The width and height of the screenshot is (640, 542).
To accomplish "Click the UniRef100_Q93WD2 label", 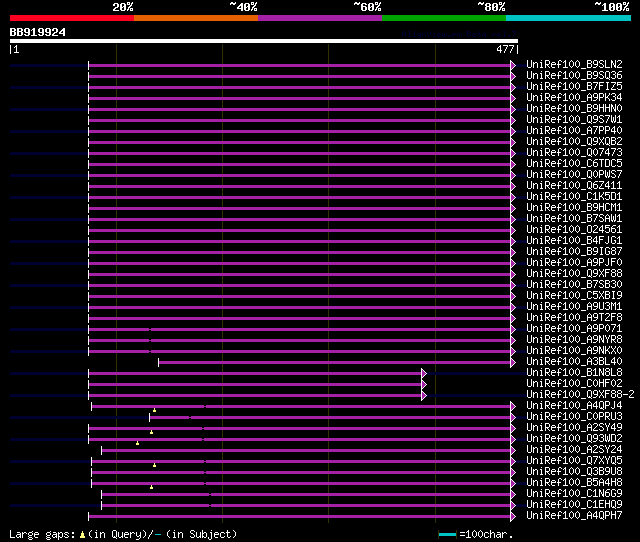I will 574,439.
